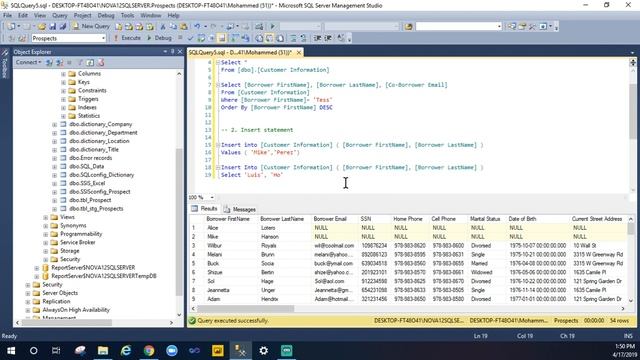Click the Disconnect icon in Object Explorer
Screen dimensions: 640x360
(60, 62)
